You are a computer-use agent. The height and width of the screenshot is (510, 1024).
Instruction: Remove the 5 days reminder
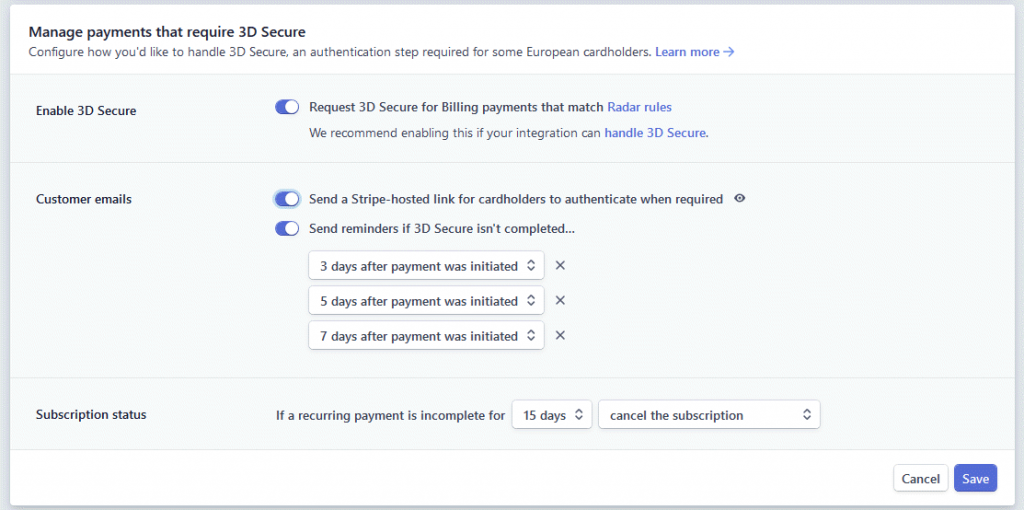560,301
